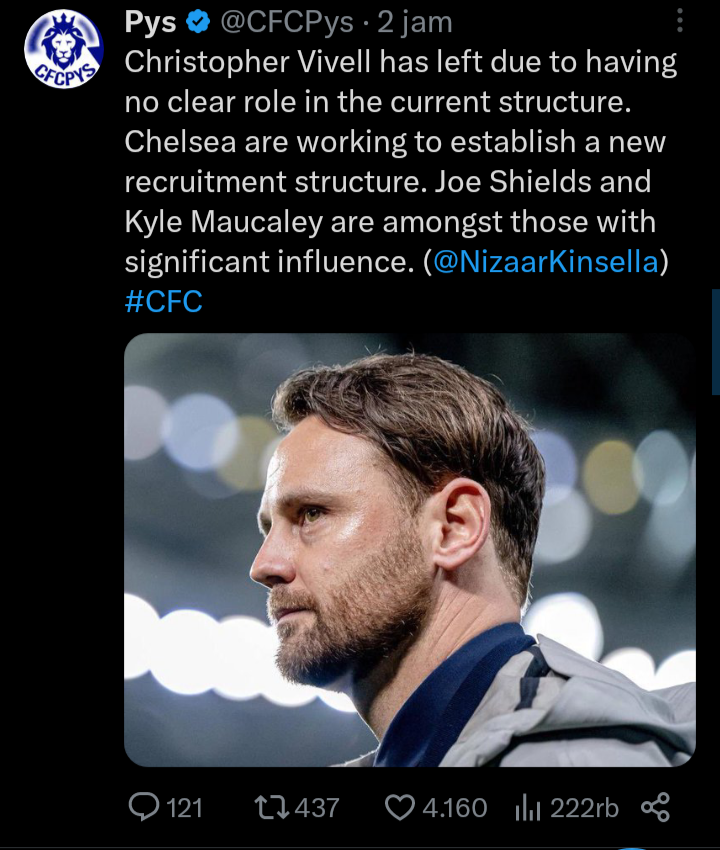
Task: Tap the reply speech bubble icon
Action: click(146, 807)
